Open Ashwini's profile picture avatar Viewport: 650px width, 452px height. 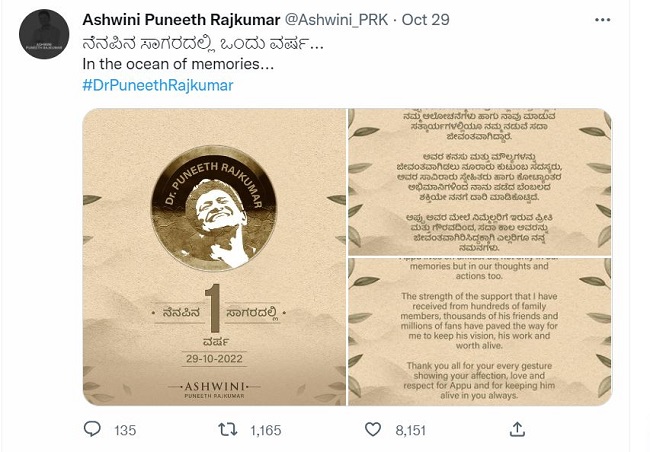click(x=45, y=36)
